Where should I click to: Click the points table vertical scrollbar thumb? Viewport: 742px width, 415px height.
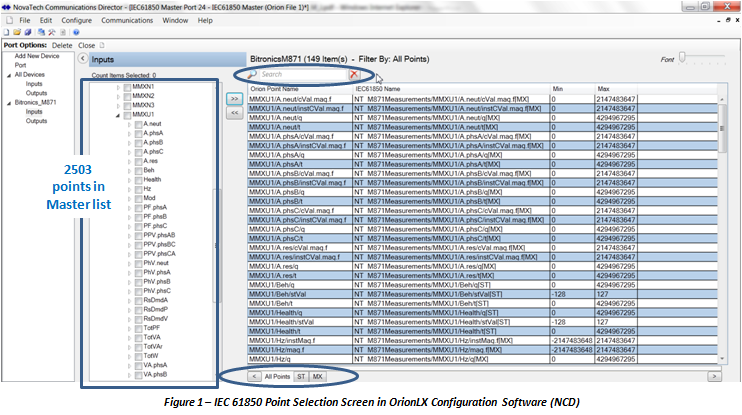tap(722, 128)
